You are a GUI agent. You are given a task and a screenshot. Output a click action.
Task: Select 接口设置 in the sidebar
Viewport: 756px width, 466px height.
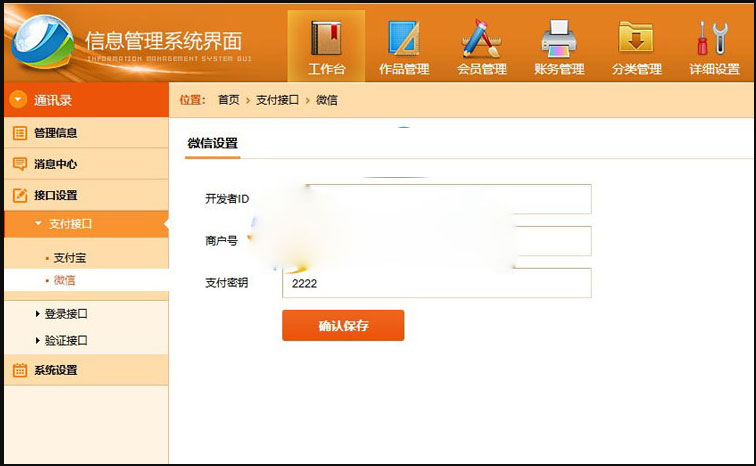55,196
